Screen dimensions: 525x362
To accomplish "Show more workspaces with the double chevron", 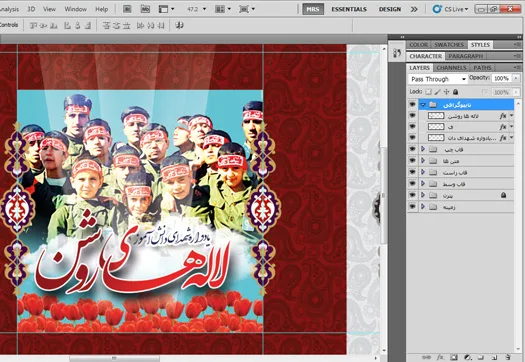I will pyautogui.click(x=414, y=9).
